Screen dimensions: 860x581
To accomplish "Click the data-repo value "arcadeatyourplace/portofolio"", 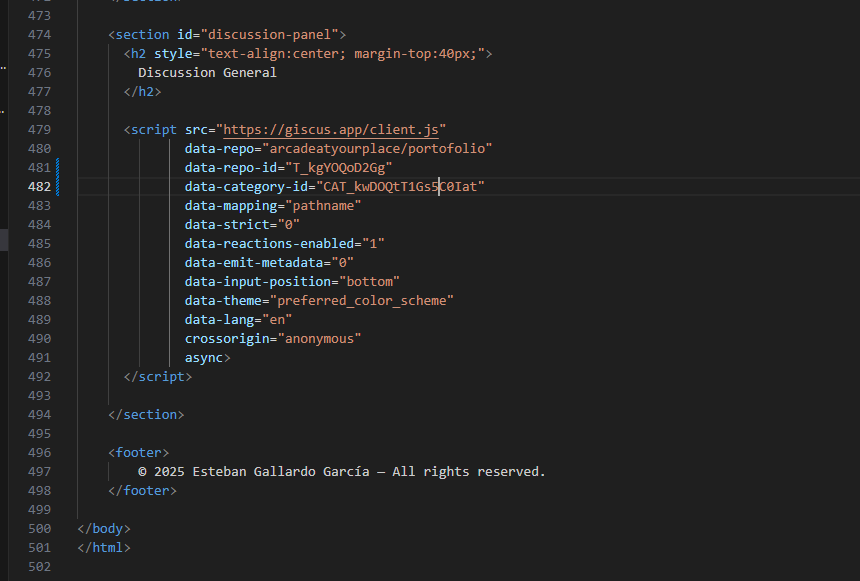I will click(x=376, y=148).
